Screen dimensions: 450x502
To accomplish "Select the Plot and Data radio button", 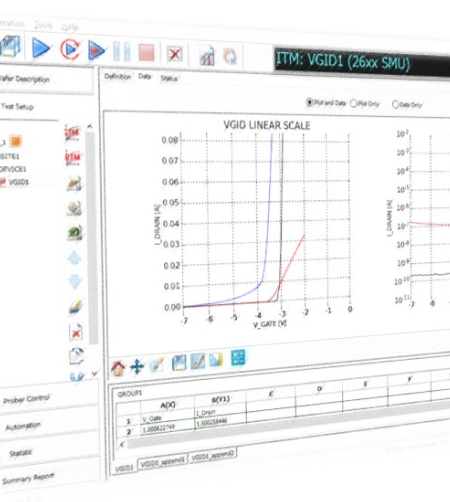I will 309,102.
